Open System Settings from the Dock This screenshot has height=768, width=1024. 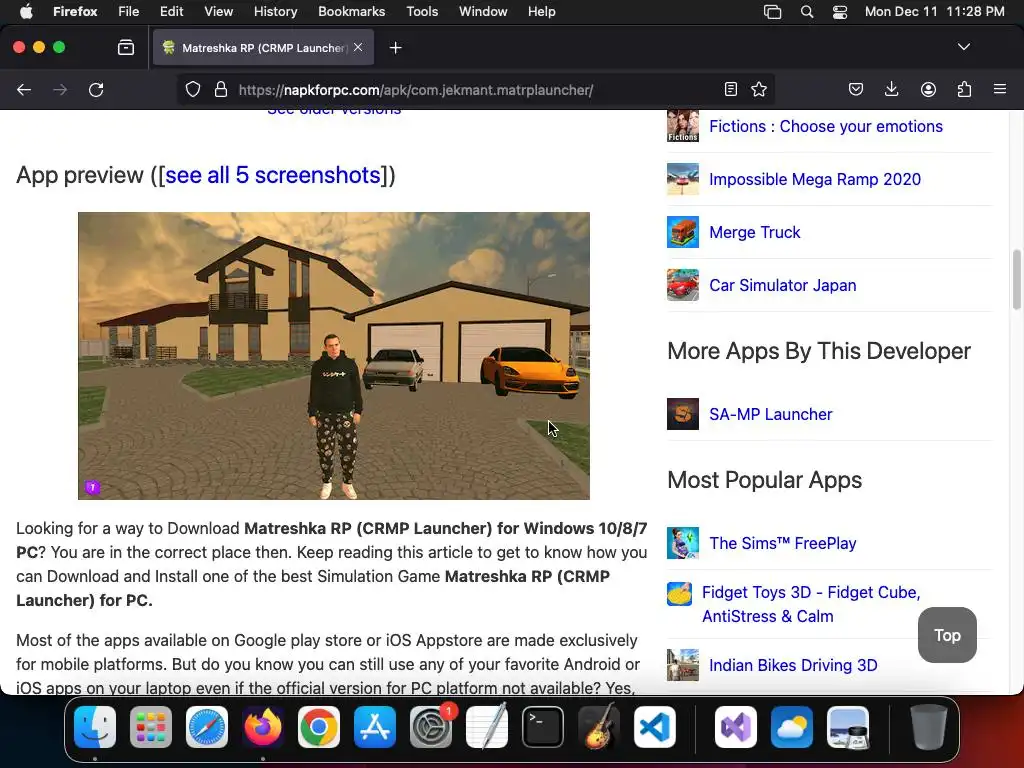point(431,727)
